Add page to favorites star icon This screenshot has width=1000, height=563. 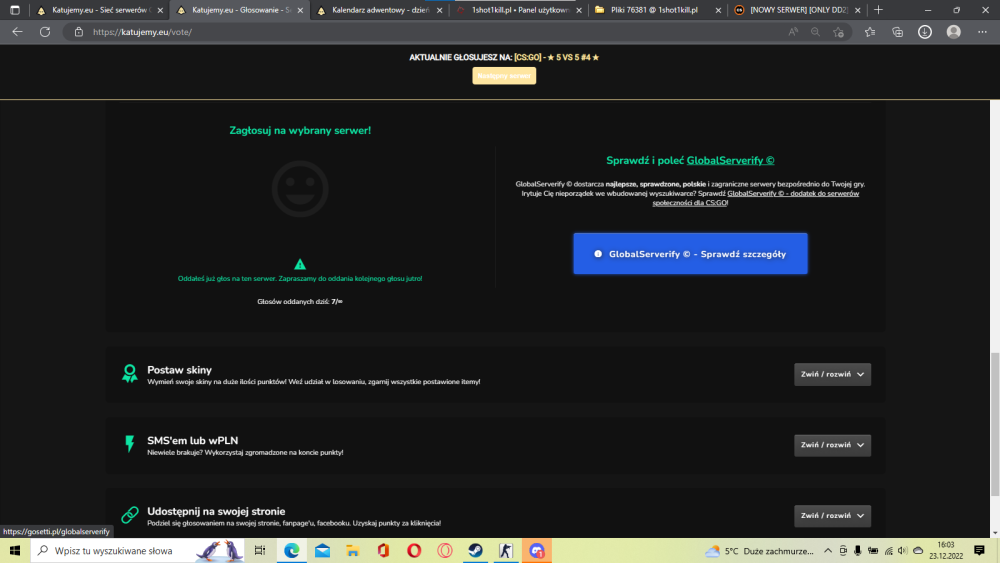838,32
